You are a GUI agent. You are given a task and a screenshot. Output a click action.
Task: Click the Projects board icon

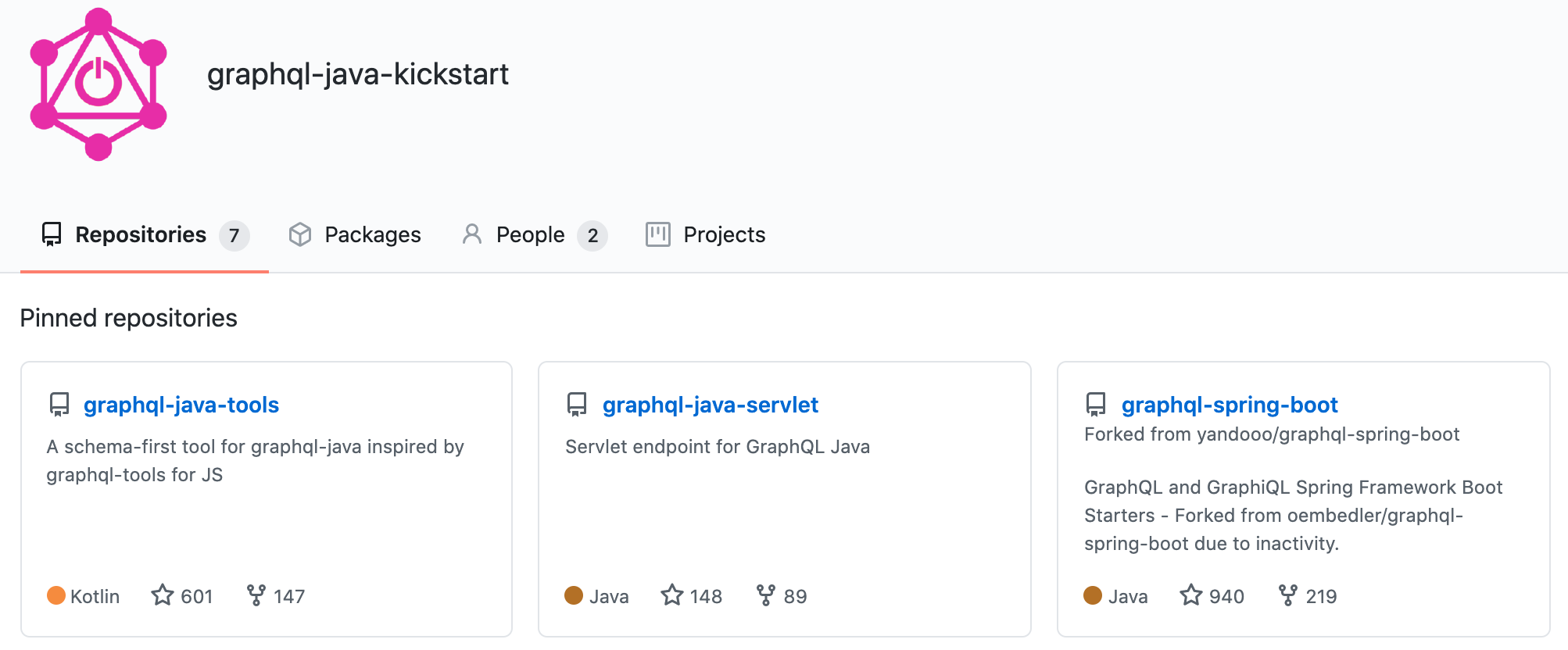click(658, 234)
